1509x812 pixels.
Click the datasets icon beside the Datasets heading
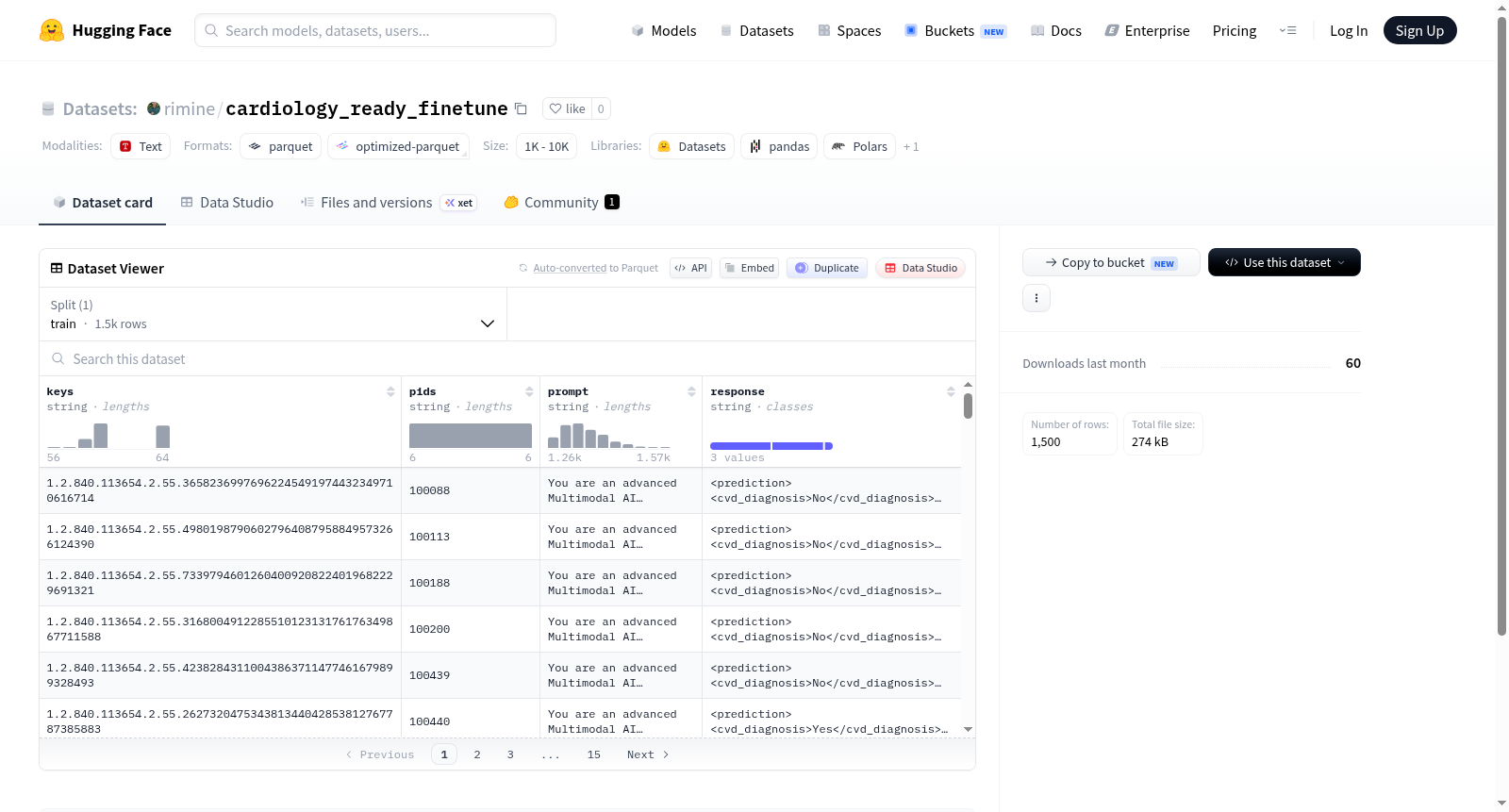pos(48,108)
